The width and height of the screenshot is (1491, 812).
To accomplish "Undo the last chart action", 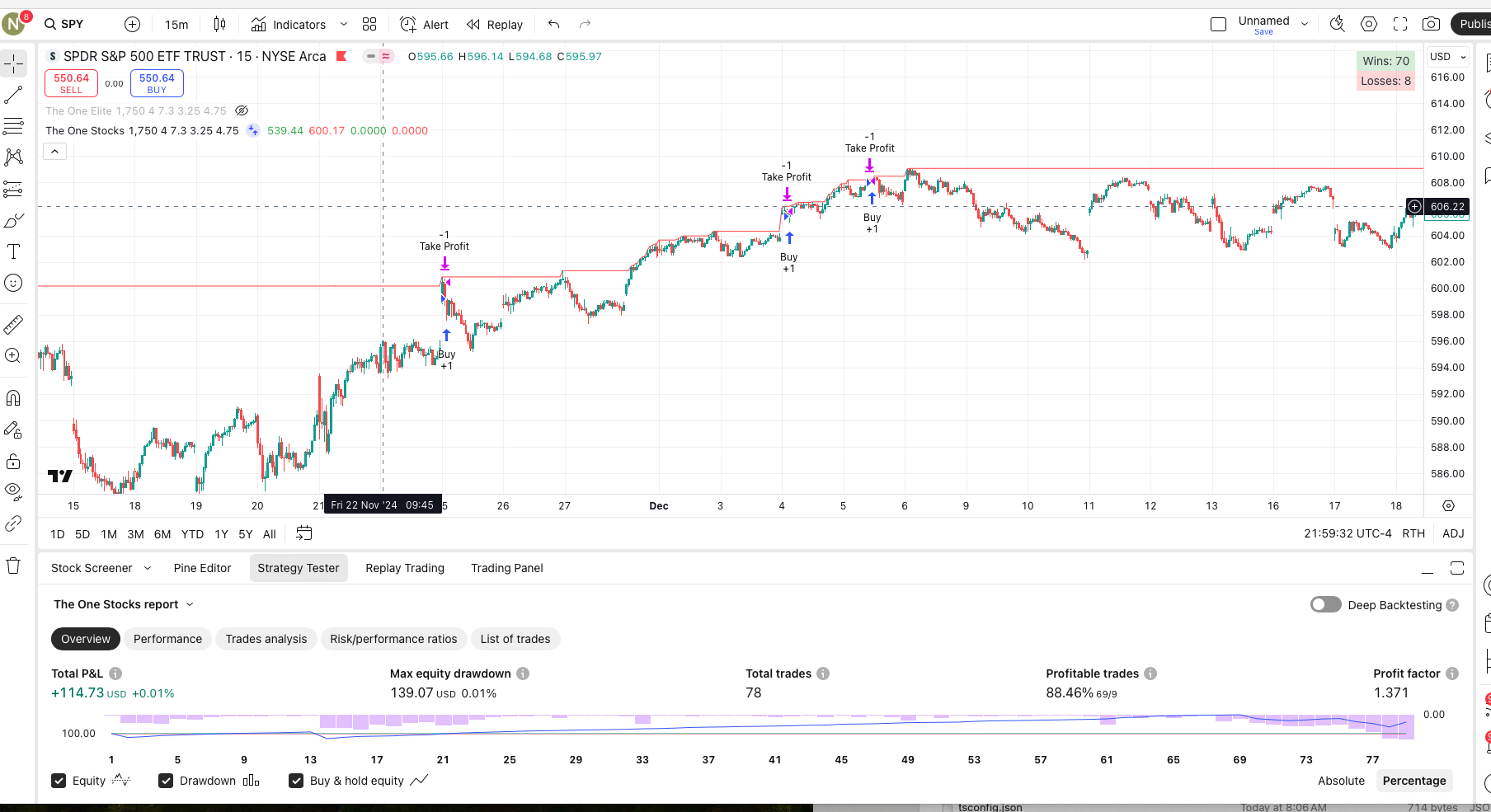I will click(554, 24).
